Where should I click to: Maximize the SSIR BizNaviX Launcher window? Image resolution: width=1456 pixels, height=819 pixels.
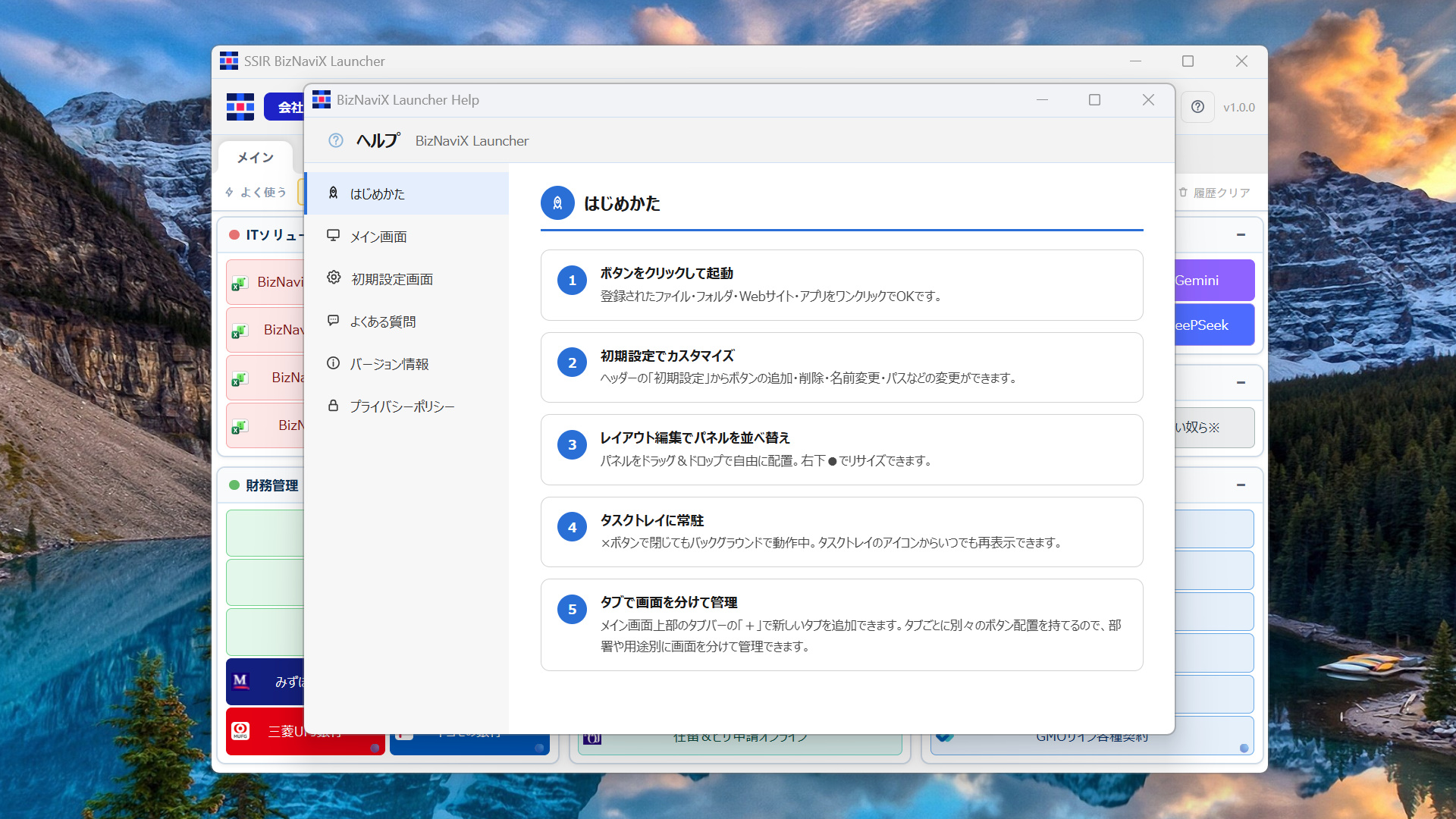1188,61
